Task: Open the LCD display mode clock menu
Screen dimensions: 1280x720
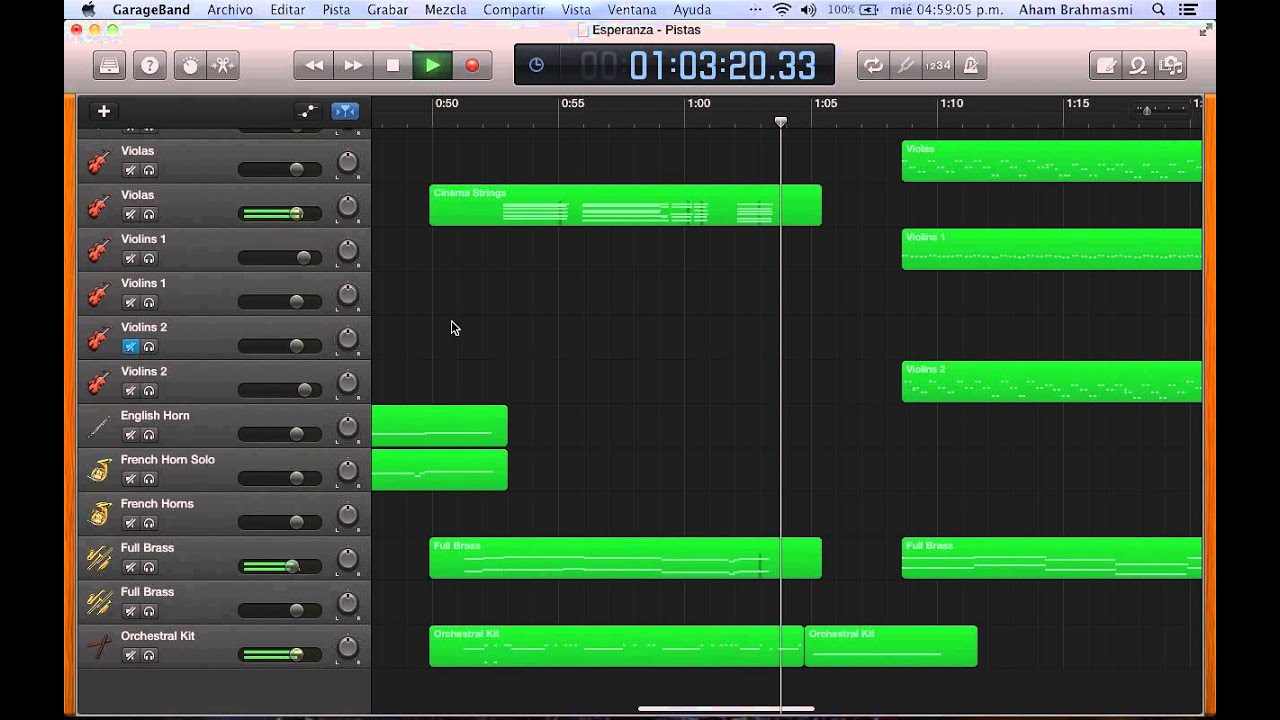Action: click(x=537, y=65)
